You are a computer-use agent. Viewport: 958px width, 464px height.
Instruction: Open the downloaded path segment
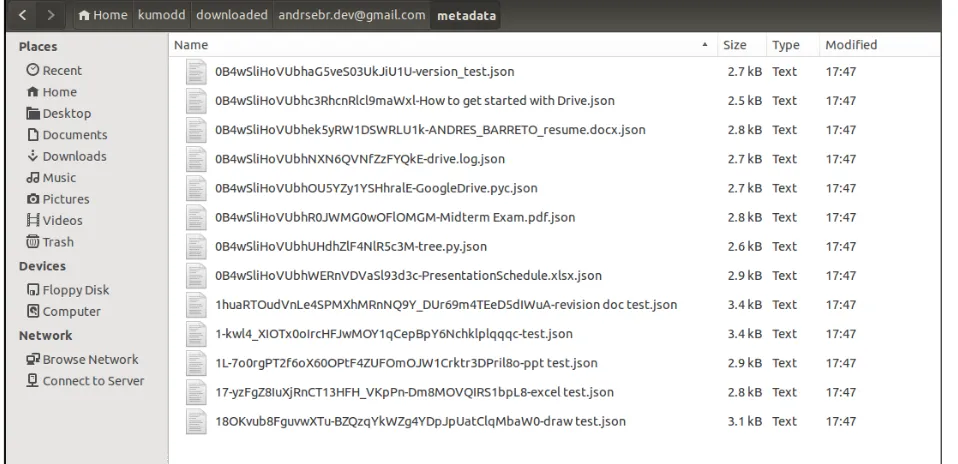click(232, 15)
